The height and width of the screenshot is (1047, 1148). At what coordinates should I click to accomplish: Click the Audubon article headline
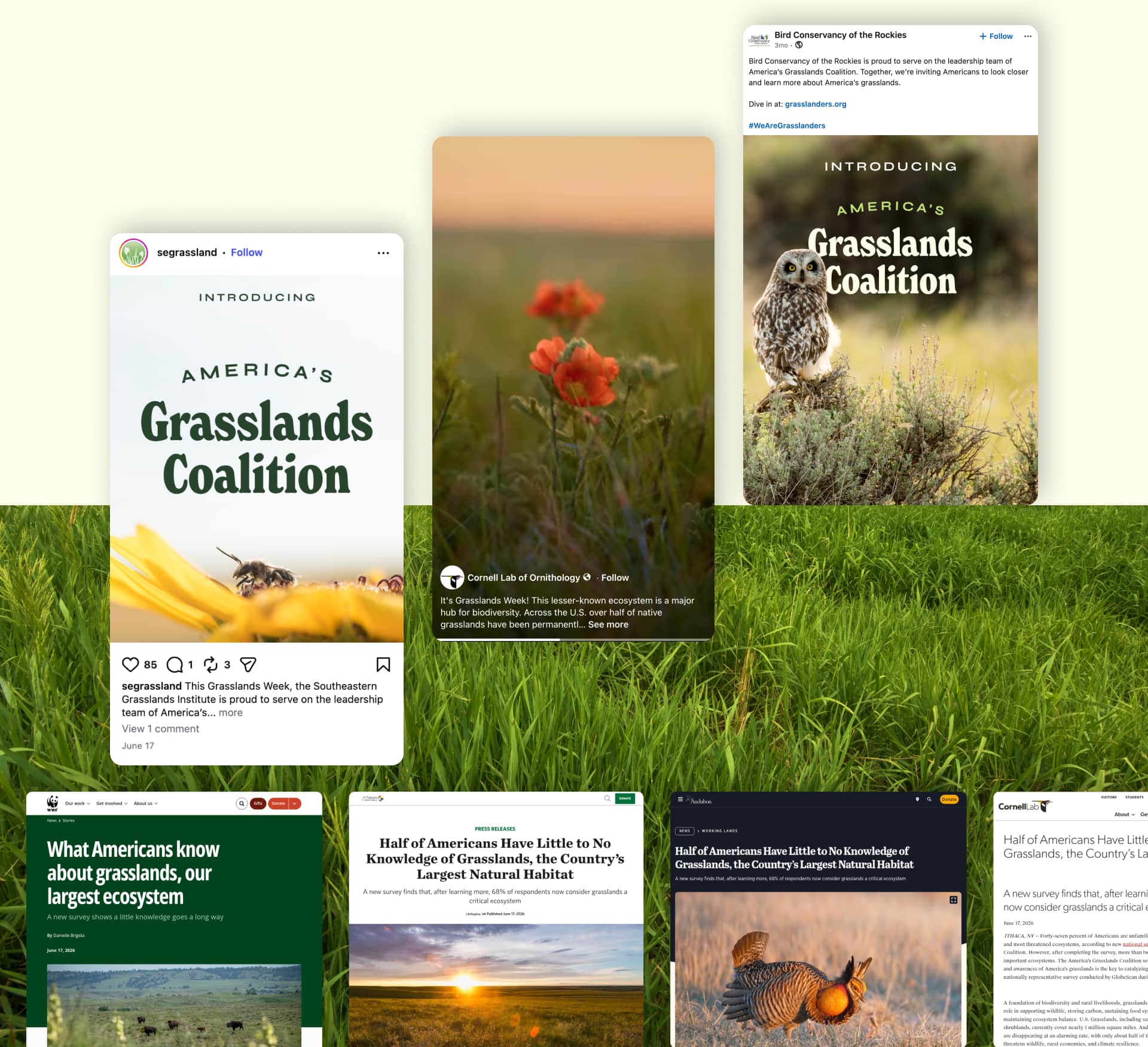tap(794, 857)
